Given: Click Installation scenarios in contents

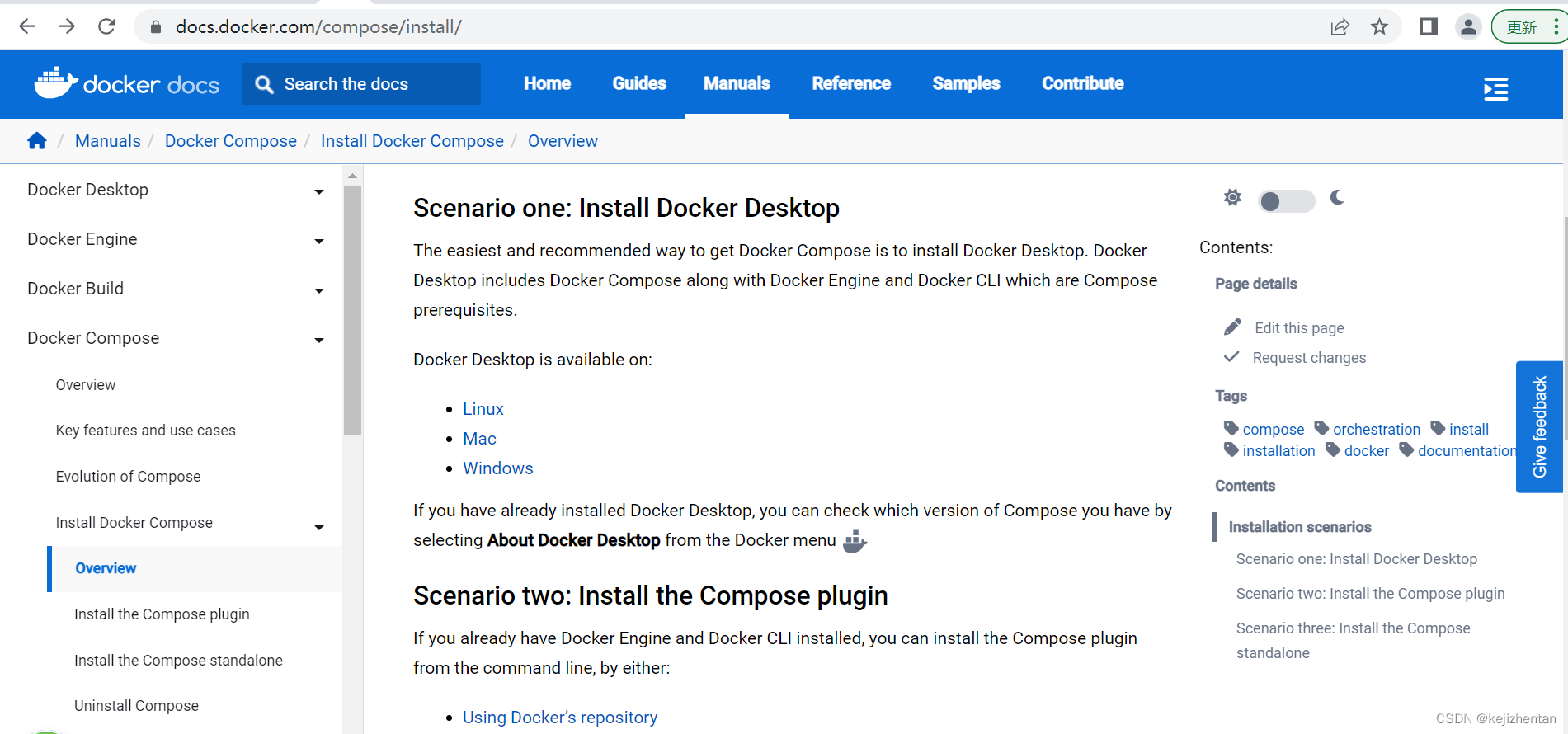Looking at the screenshot, I should (1300, 527).
